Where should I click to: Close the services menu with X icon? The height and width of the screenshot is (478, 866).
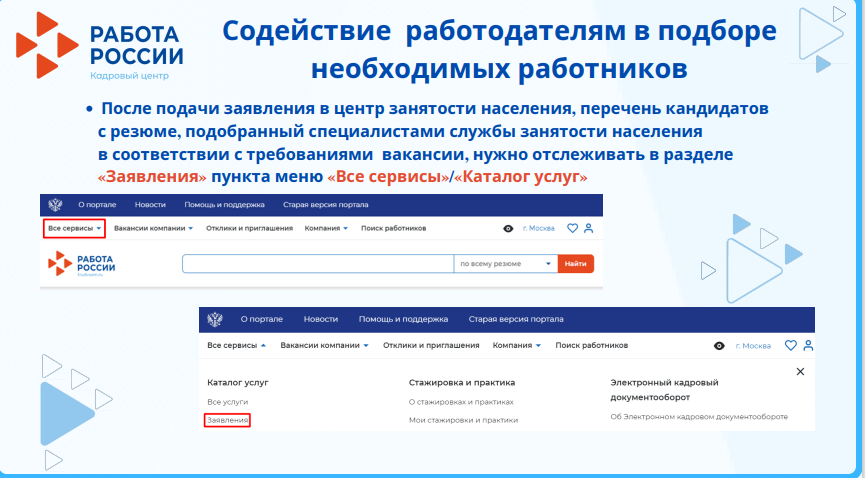click(x=800, y=372)
